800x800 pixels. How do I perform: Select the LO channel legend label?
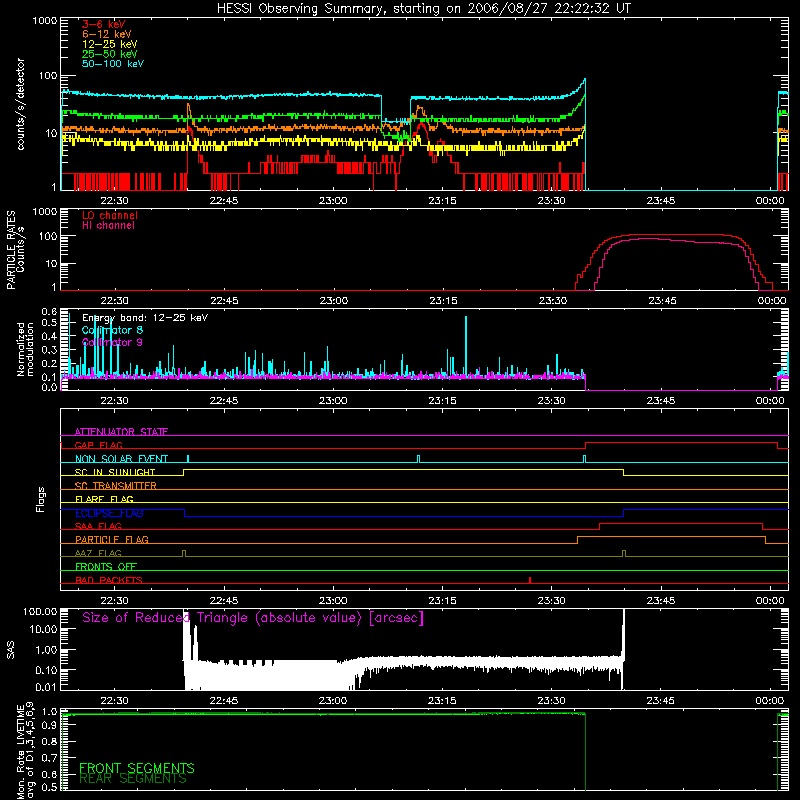(110, 215)
